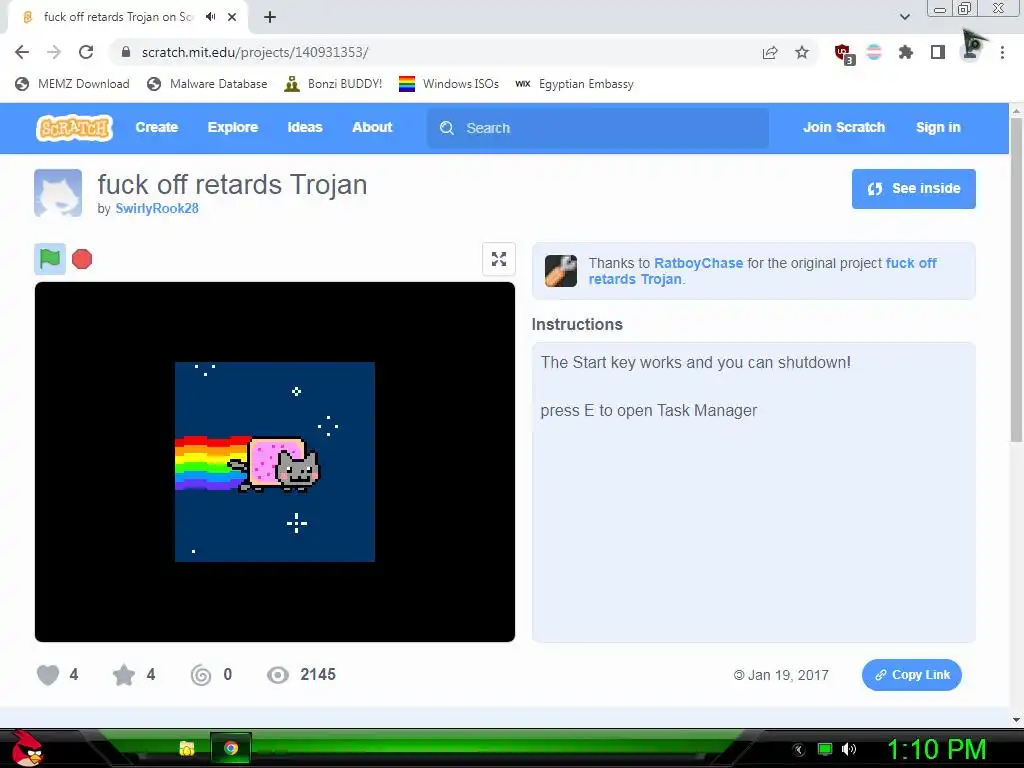1024x768 pixels.
Task: Open the MEMZ Download bookmark
Action: coord(72,84)
